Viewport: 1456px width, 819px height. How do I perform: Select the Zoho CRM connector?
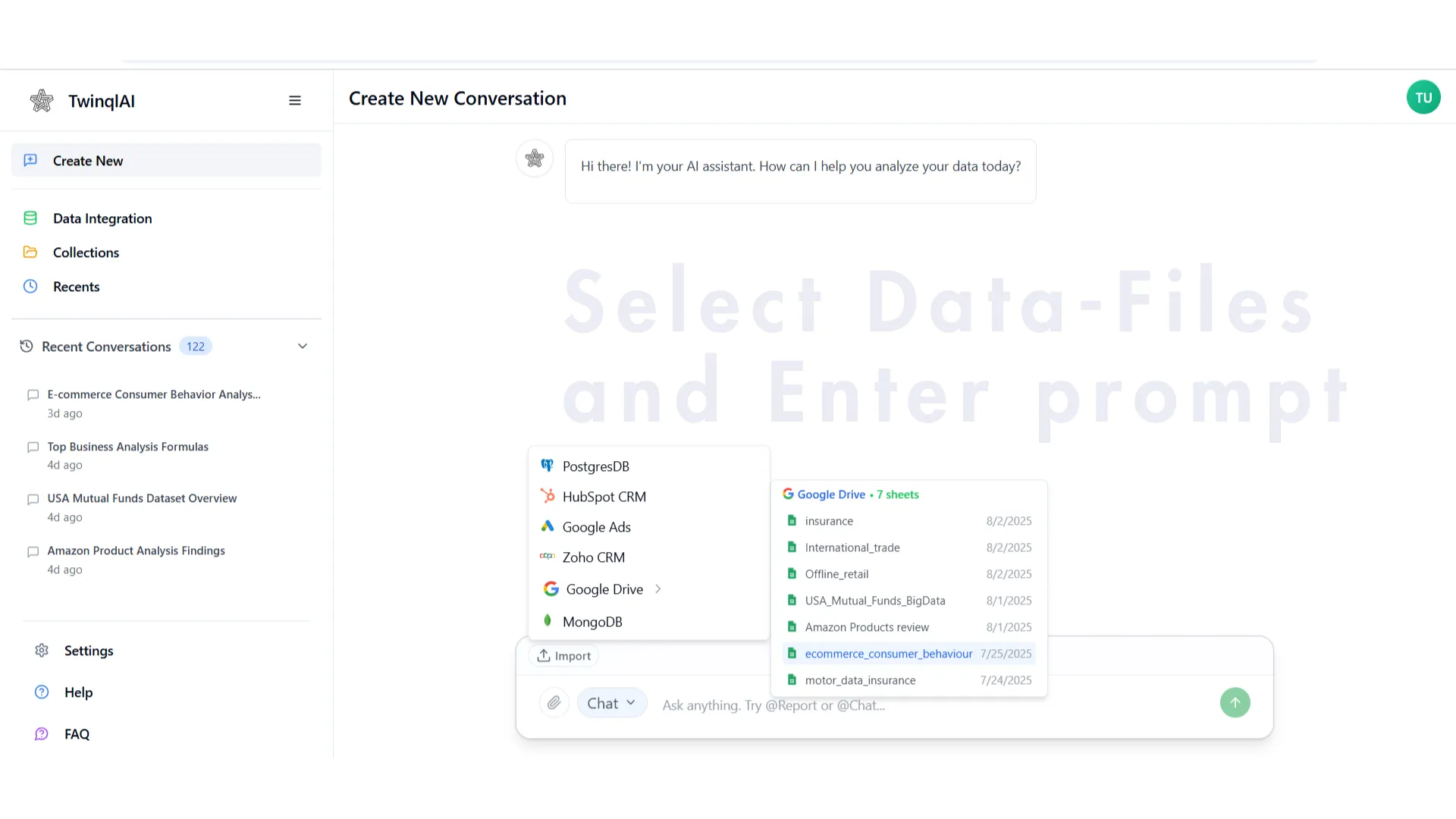click(594, 557)
